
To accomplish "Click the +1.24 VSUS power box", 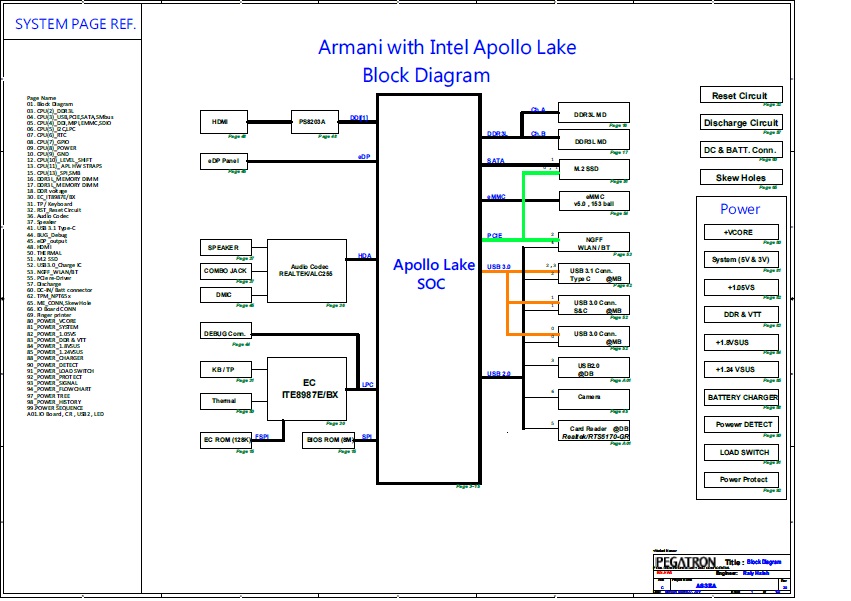I will click(741, 370).
